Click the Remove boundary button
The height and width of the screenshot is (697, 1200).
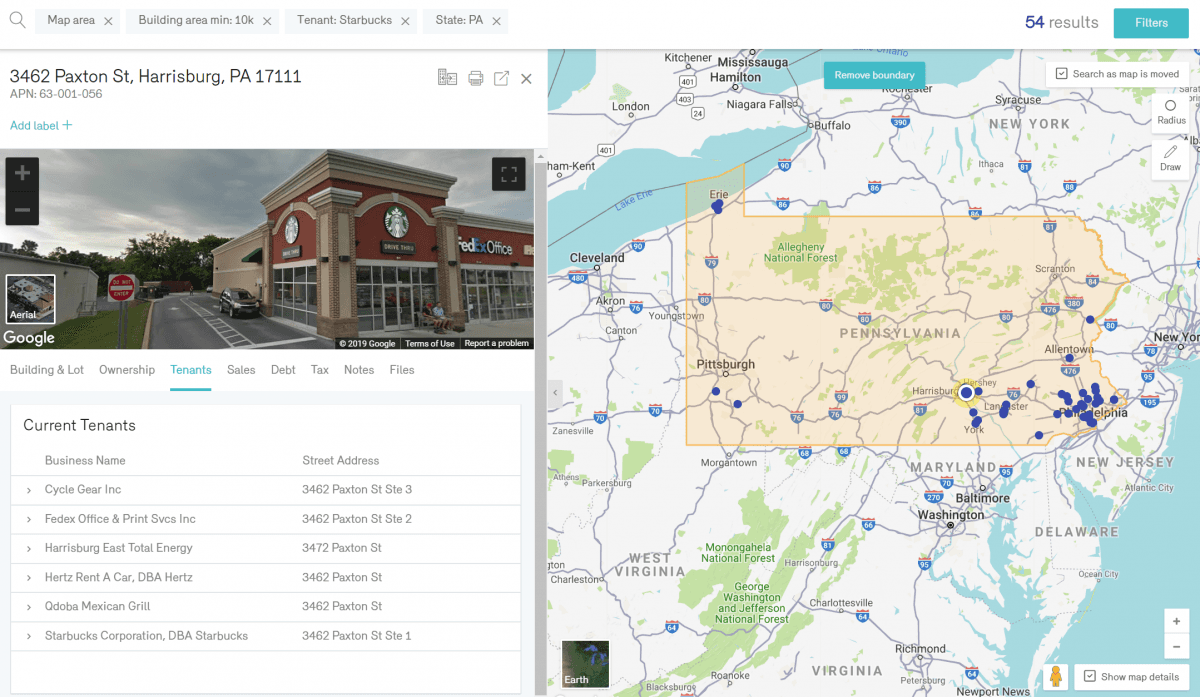[874, 75]
